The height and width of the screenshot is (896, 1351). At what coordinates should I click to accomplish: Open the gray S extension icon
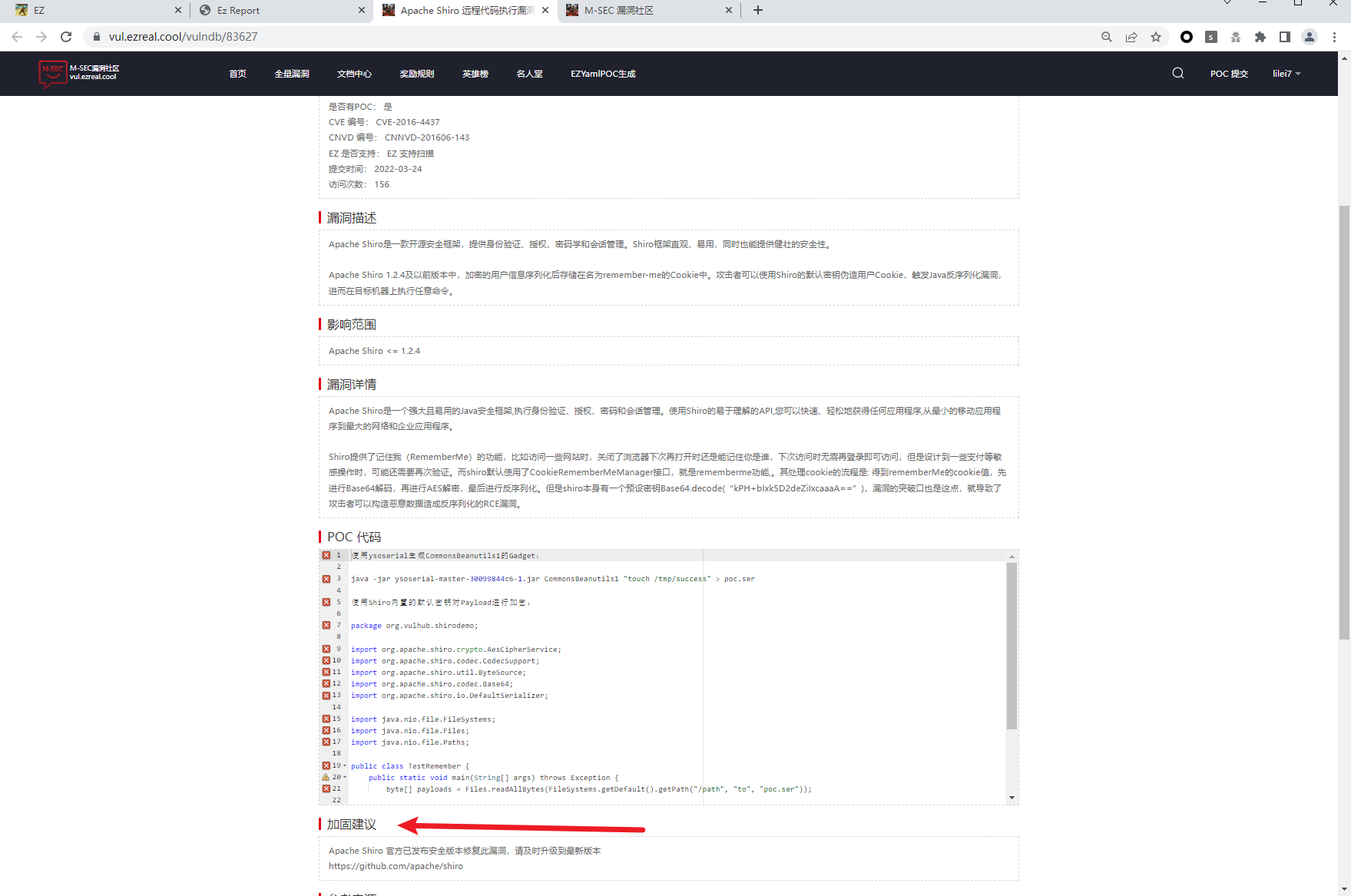click(1211, 37)
